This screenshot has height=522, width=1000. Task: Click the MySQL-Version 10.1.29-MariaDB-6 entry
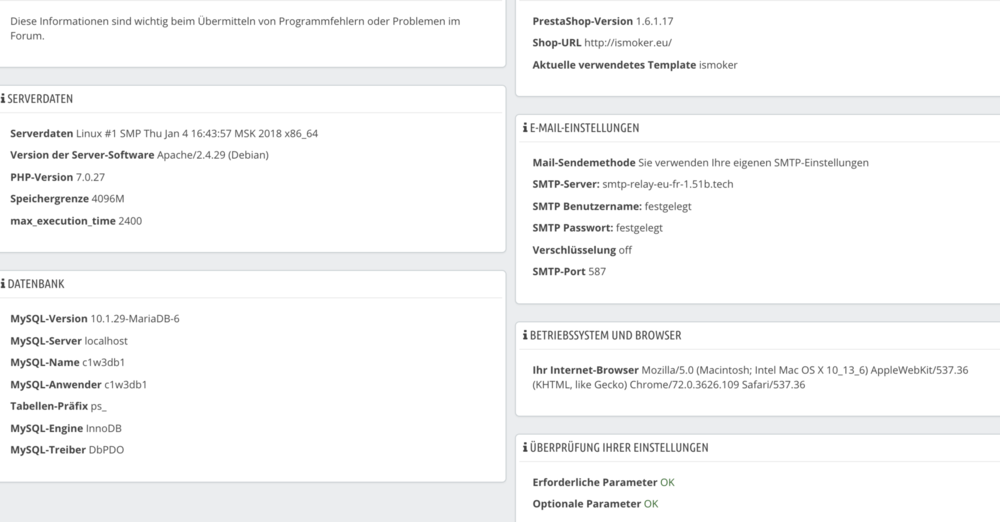135,319
